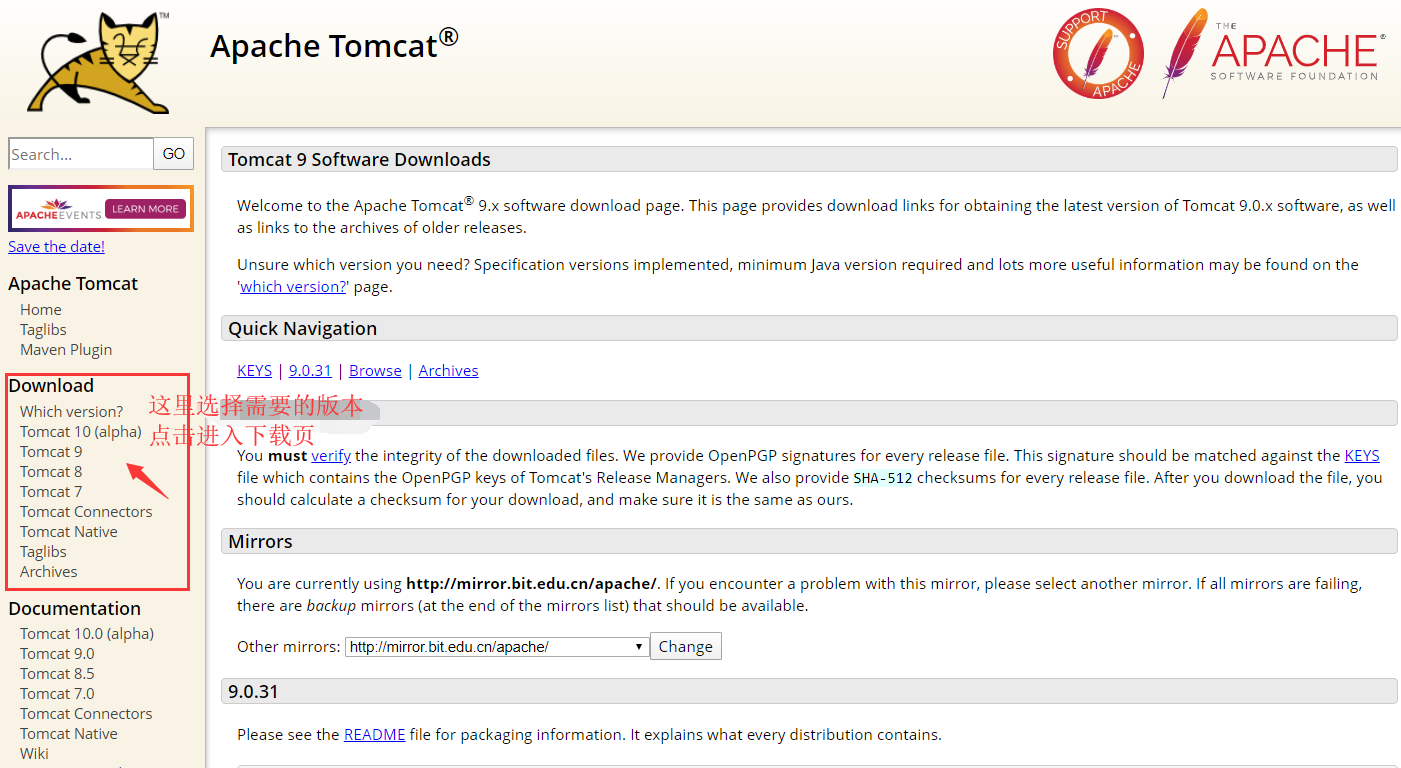The width and height of the screenshot is (1401, 768).
Task: Select Tomcat 10 (alpha) under Download
Action: [x=80, y=431]
